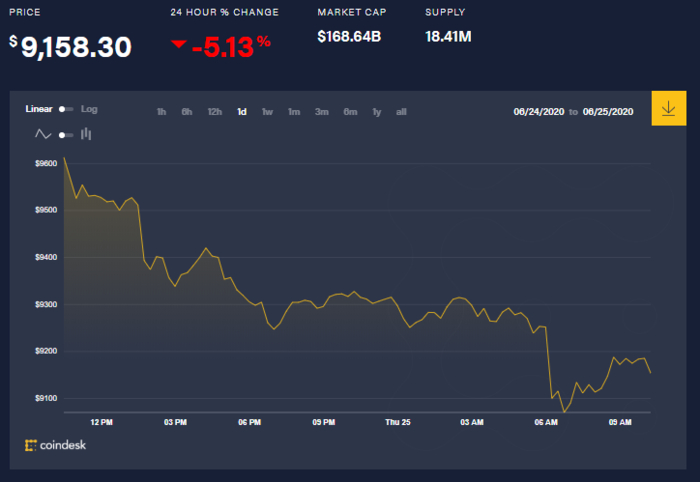Click the CoinDesk logo in chart
This screenshot has width=700, height=482.
pos(58,444)
